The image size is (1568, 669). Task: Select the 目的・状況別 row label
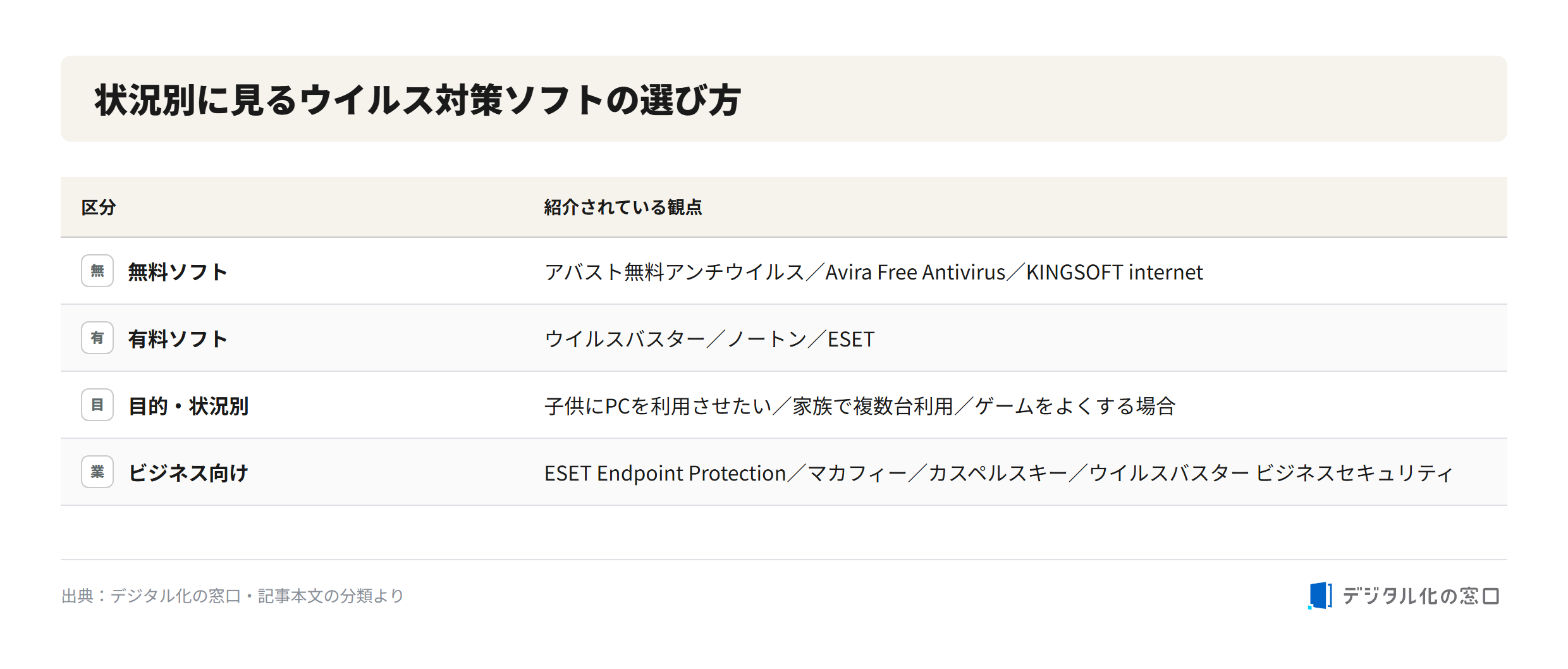tap(188, 406)
